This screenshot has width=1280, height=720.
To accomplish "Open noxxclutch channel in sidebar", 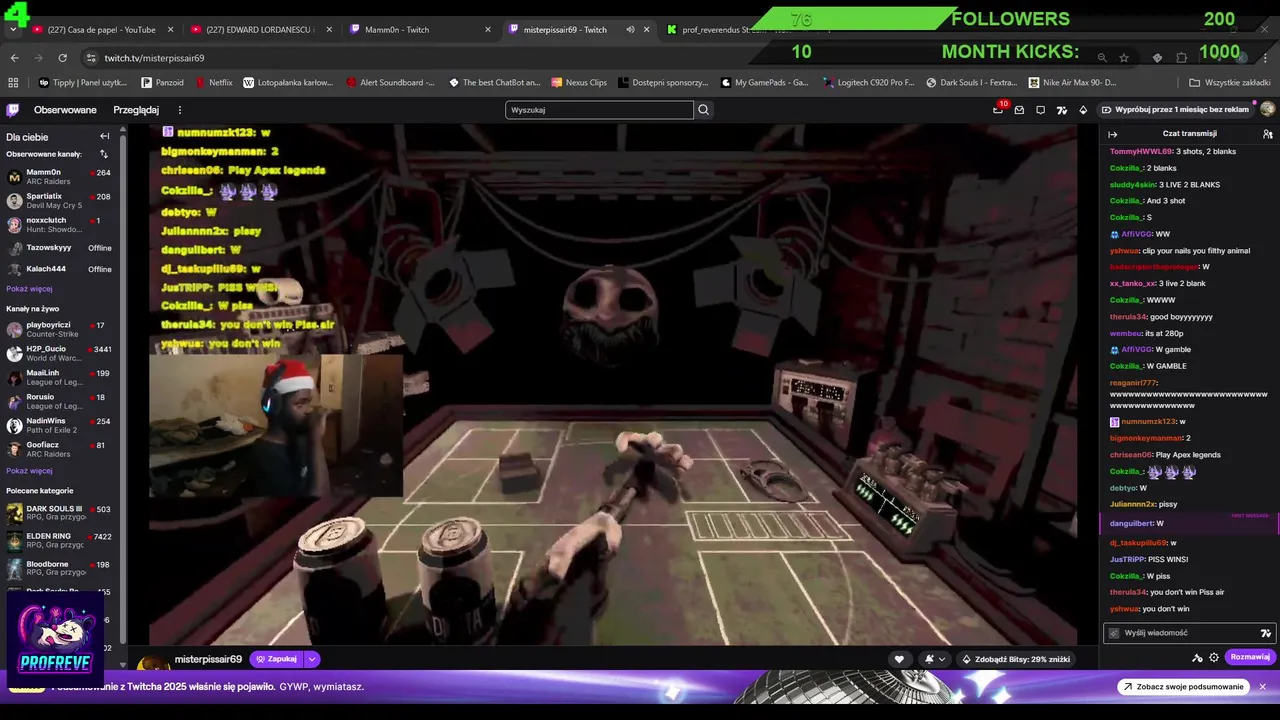I will pos(59,224).
